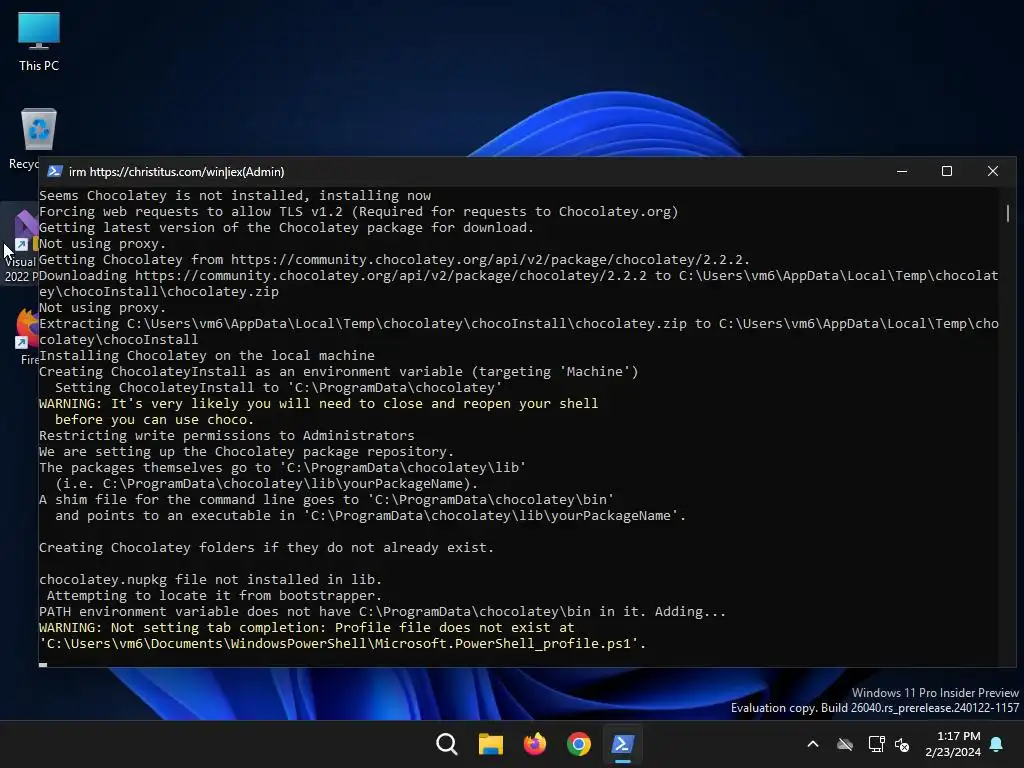Click the PowerShell taskbar icon

622,744
